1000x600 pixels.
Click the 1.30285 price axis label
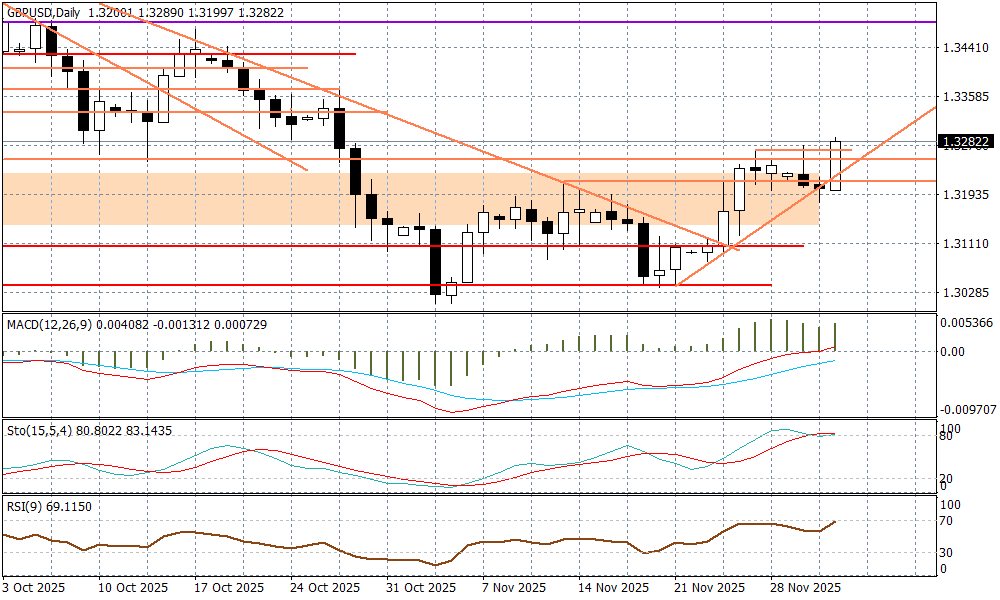pos(965,292)
